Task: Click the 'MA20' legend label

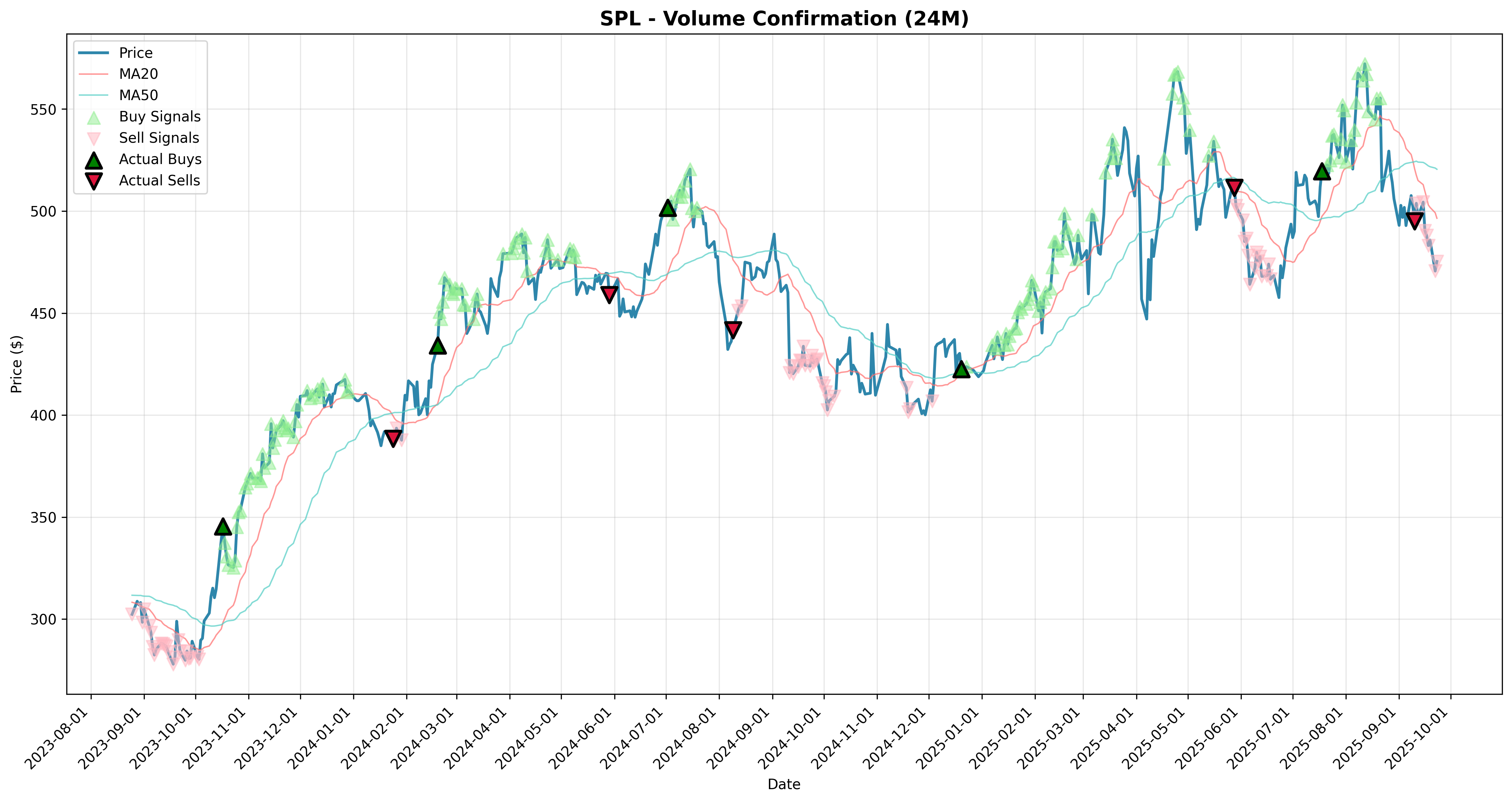Action: coord(139,74)
